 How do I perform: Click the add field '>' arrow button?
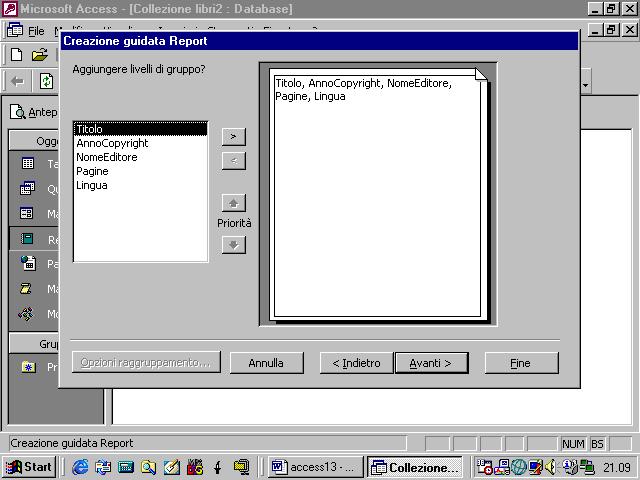tap(233, 137)
